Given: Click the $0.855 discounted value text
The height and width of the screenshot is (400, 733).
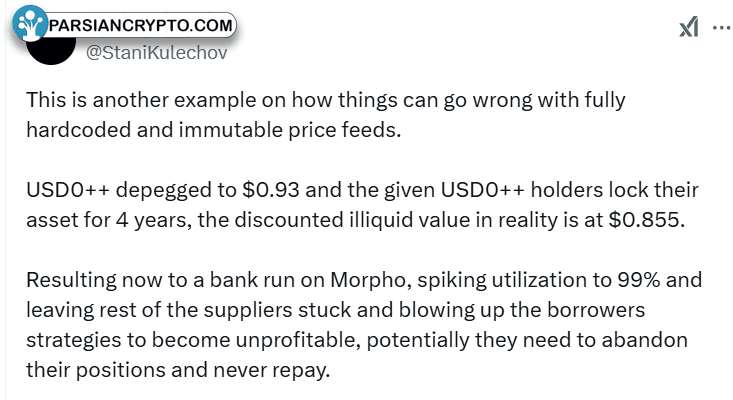Looking at the screenshot, I should coord(647,220).
